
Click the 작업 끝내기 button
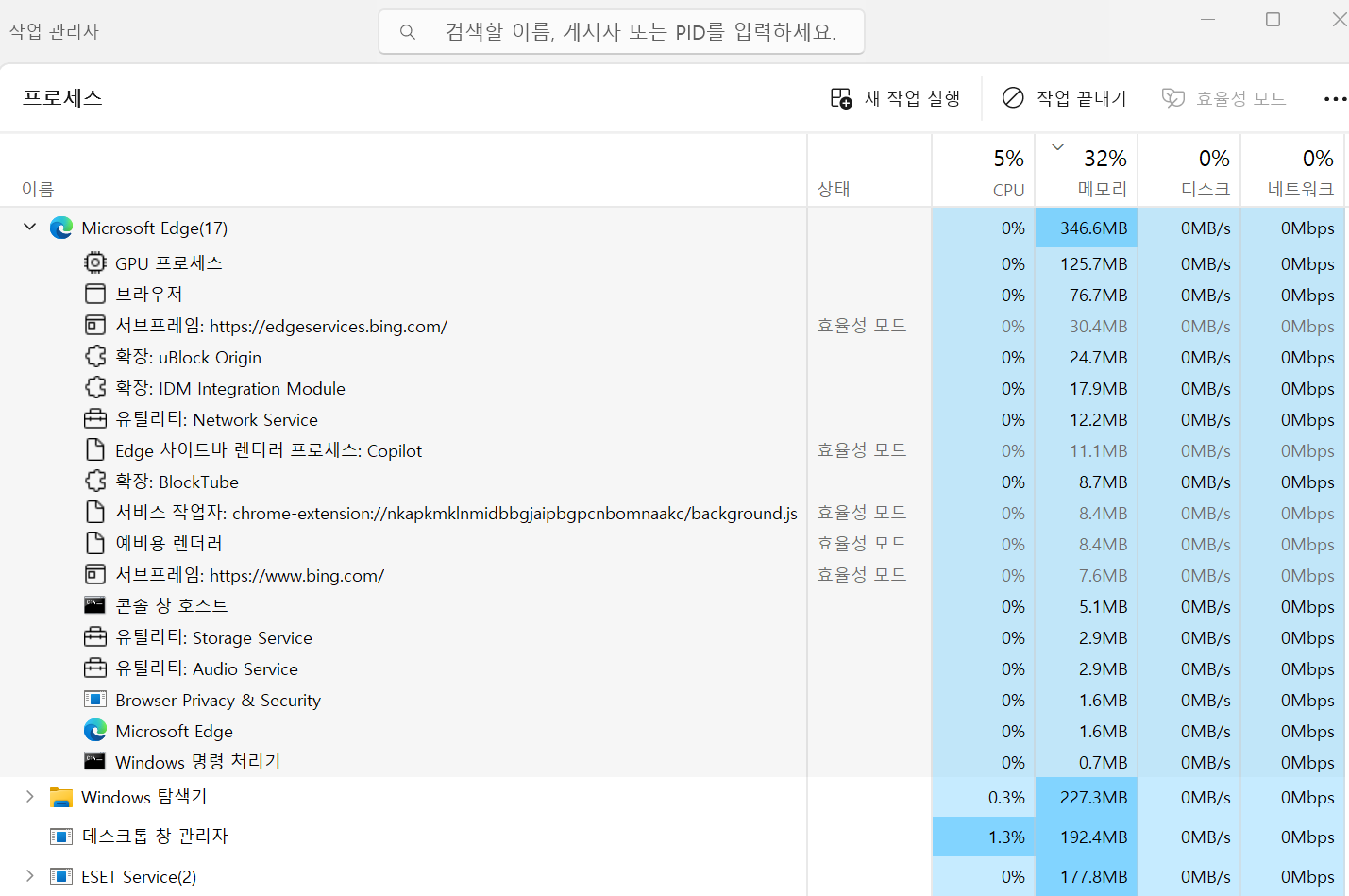1064,98
